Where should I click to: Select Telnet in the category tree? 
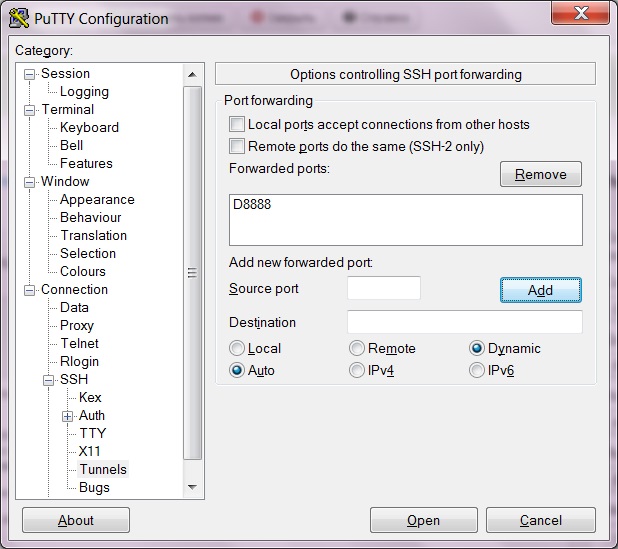tap(80, 343)
